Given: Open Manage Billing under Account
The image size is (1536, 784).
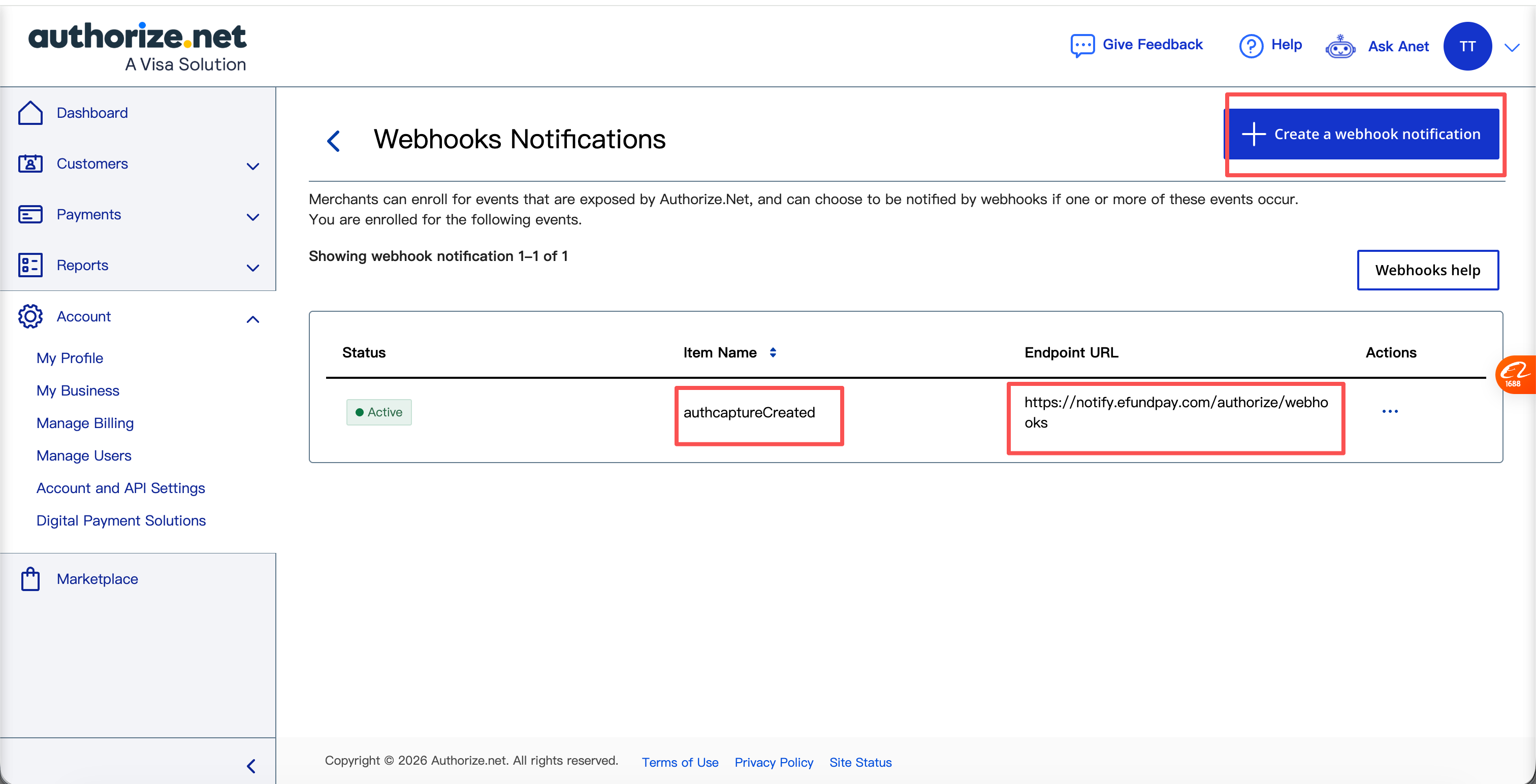Looking at the screenshot, I should point(85,422).
